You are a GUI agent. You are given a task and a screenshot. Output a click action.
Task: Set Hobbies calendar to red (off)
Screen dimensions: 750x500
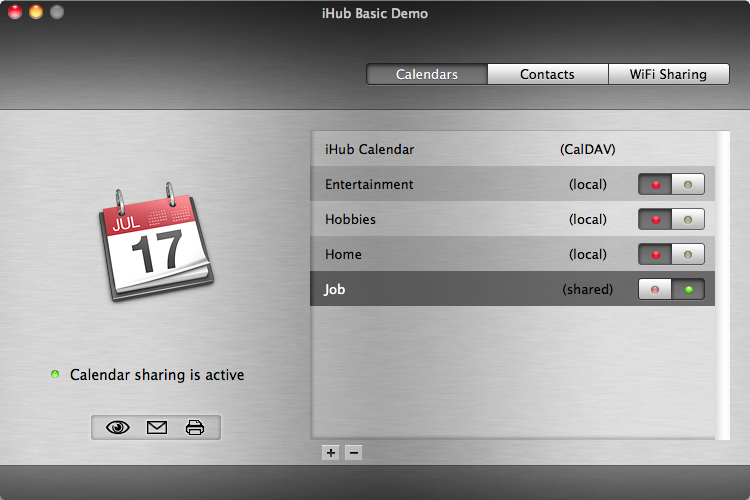[655, 219]
